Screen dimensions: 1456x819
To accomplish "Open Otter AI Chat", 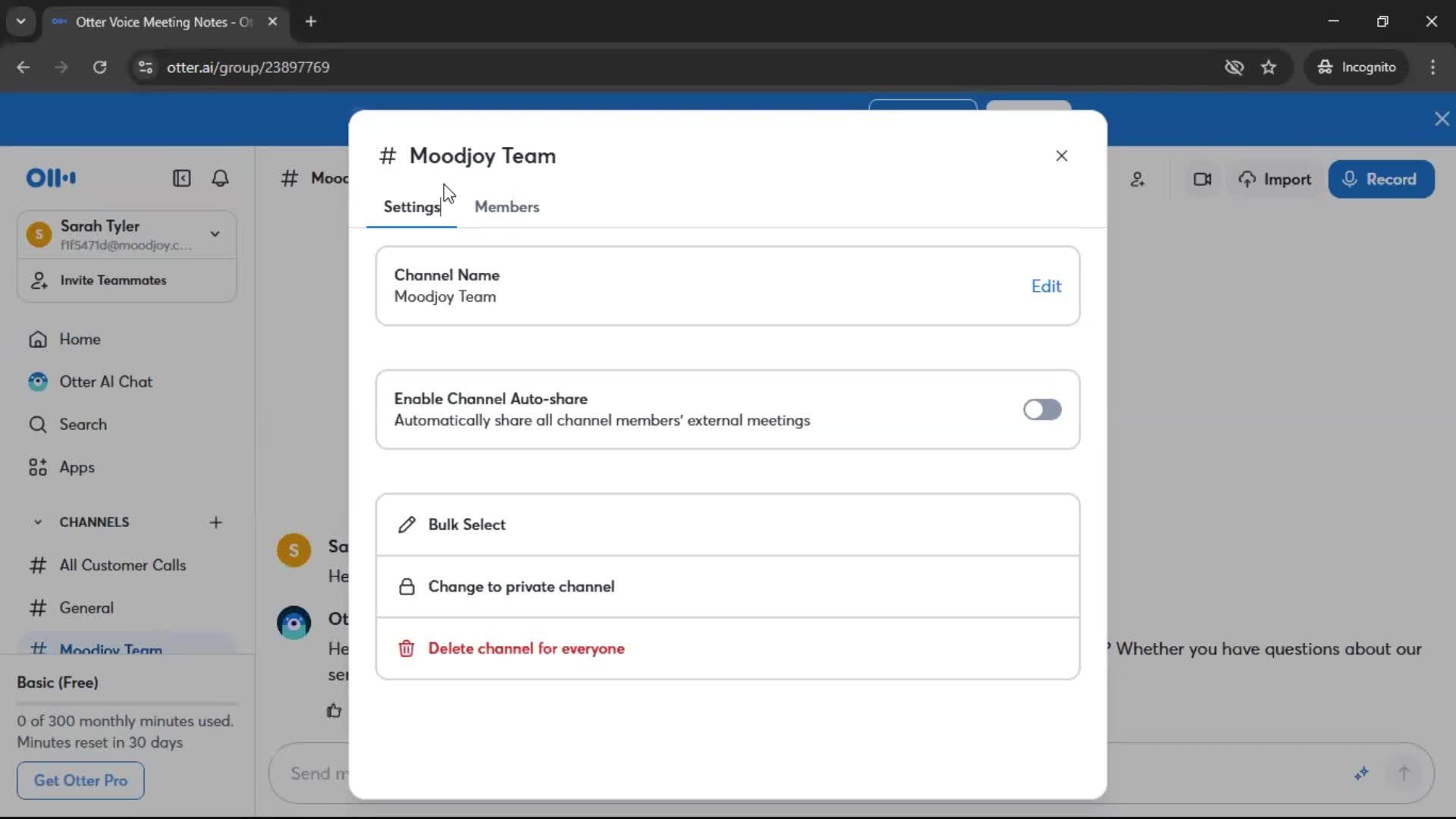I will [105, 381].
